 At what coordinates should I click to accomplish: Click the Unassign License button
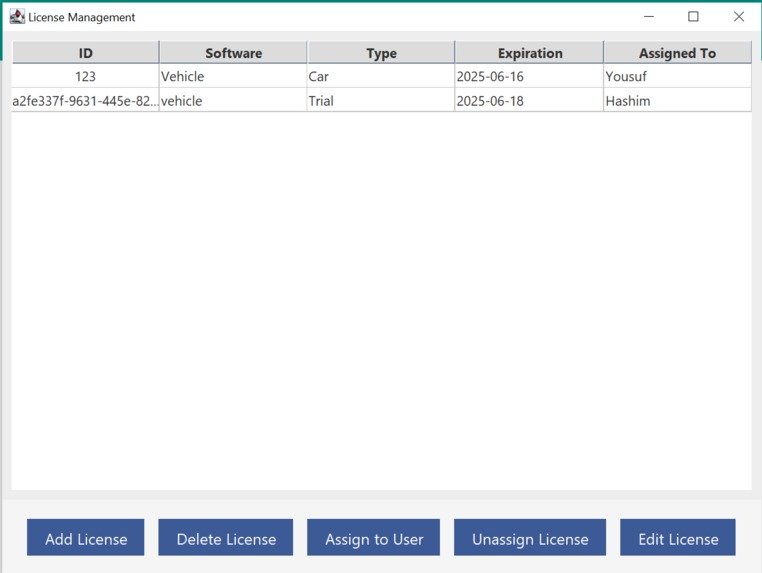tap(530, 538)
